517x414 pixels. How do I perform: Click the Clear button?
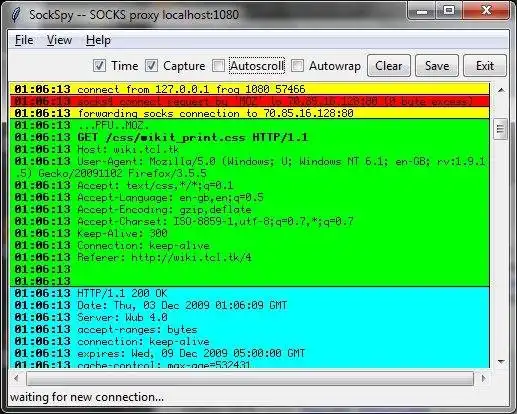389,66
